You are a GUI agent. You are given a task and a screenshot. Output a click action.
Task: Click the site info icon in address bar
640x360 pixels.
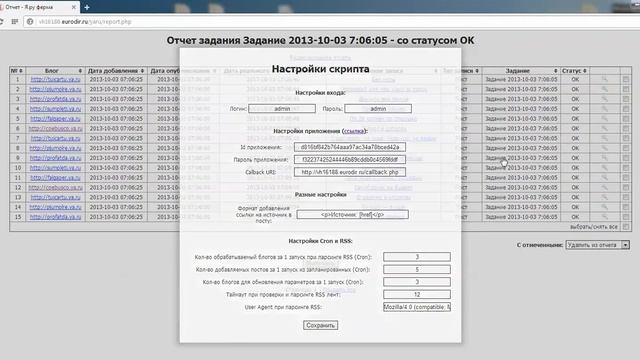point(30,22)
